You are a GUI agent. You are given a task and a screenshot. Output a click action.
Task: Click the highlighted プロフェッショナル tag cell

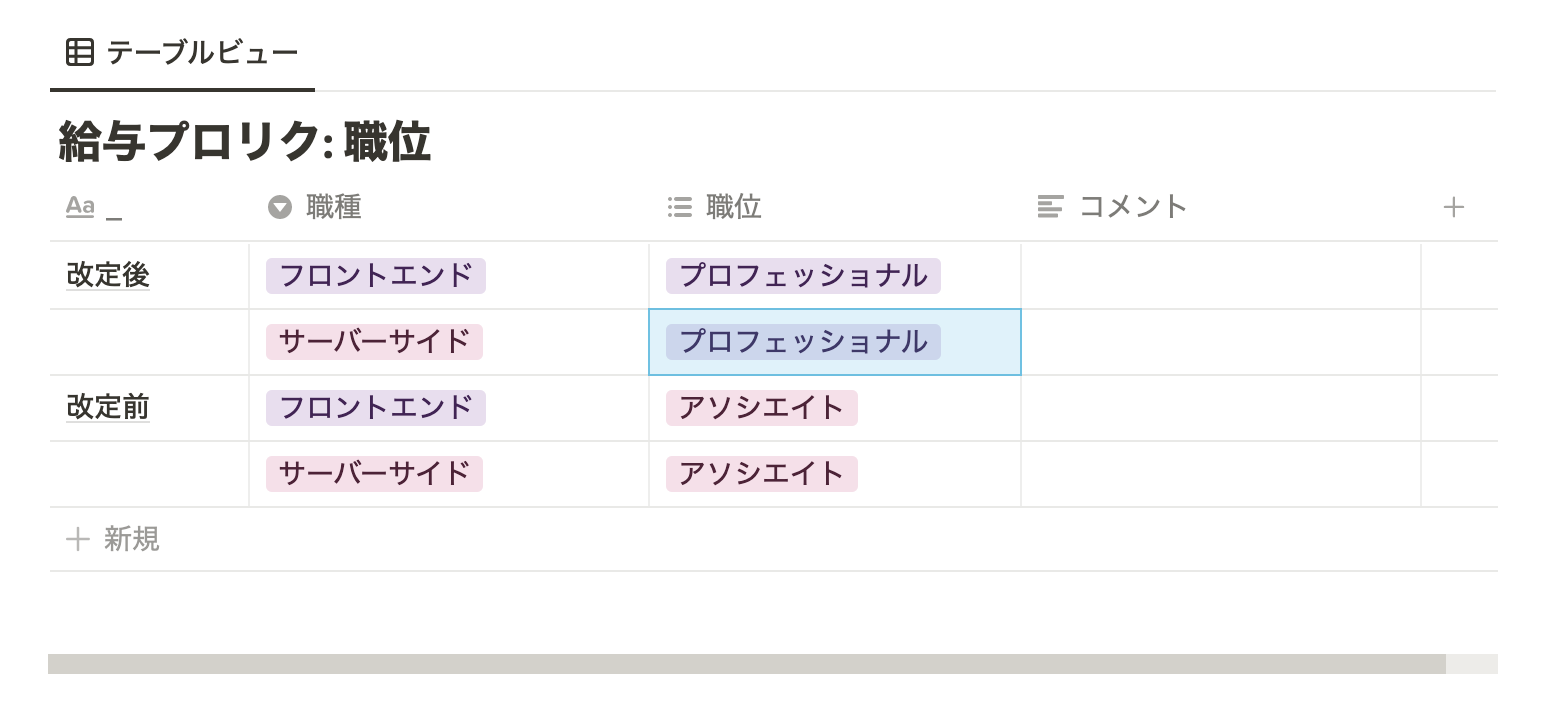pos(804,342)
